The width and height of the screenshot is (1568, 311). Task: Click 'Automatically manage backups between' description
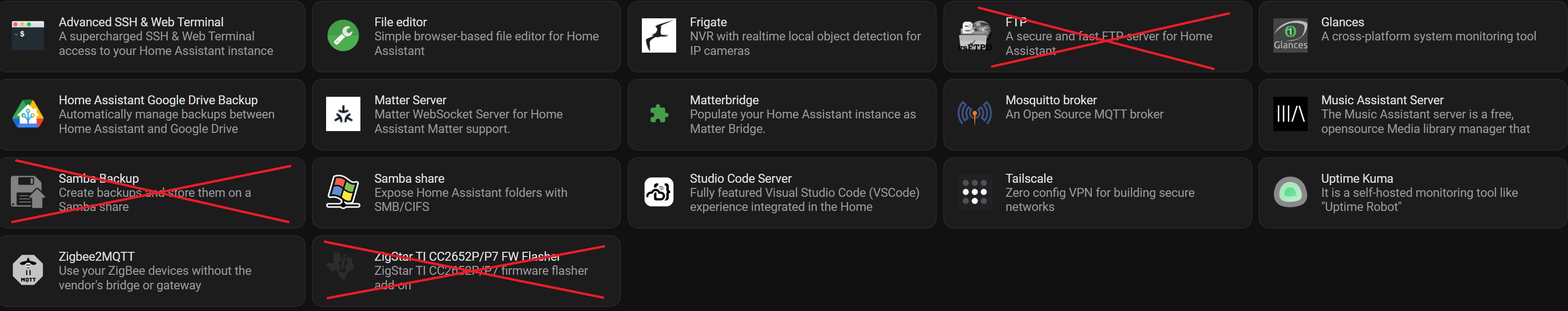(166, 121)
